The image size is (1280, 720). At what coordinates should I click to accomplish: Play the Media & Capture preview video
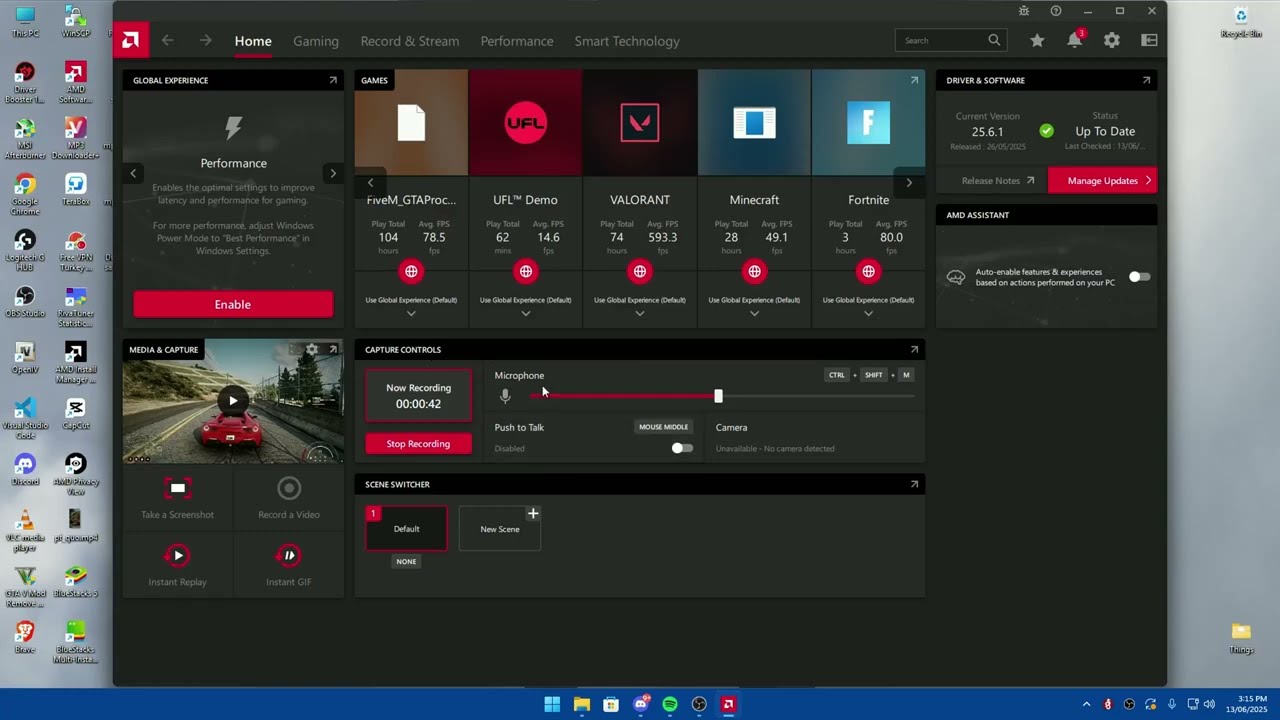click(233, 401)
